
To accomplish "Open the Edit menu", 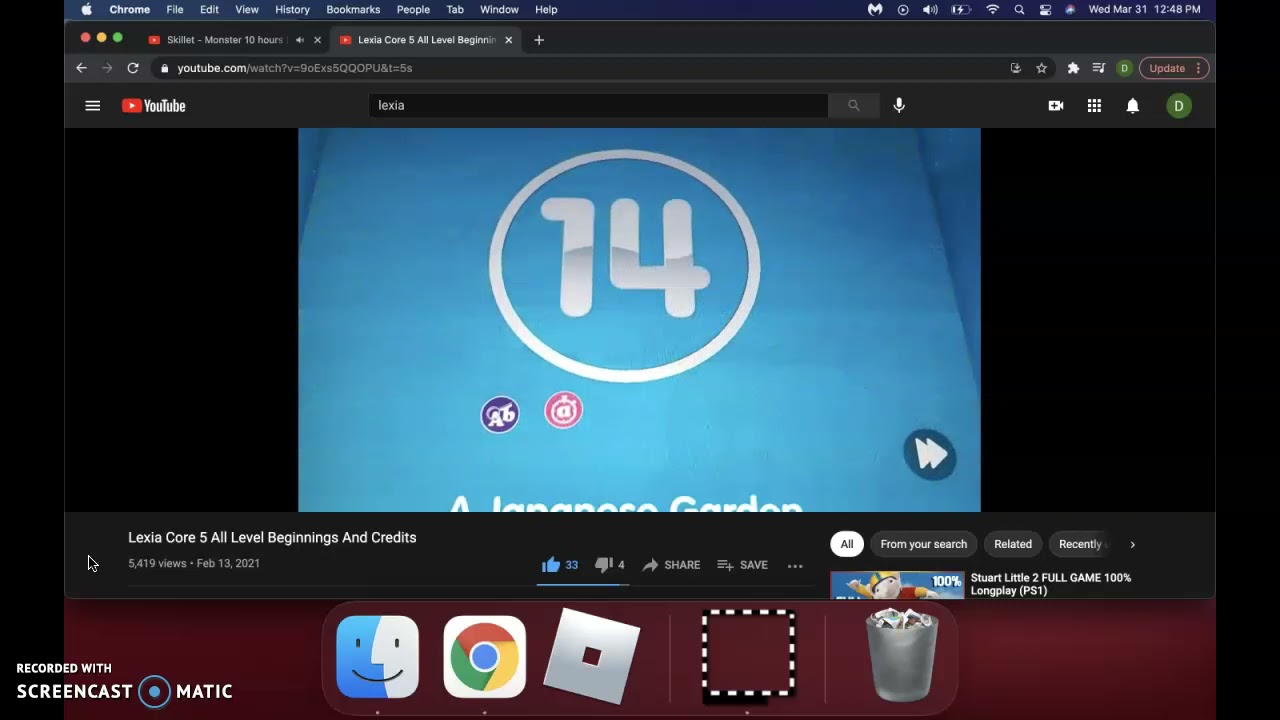I will coord(209,10).
